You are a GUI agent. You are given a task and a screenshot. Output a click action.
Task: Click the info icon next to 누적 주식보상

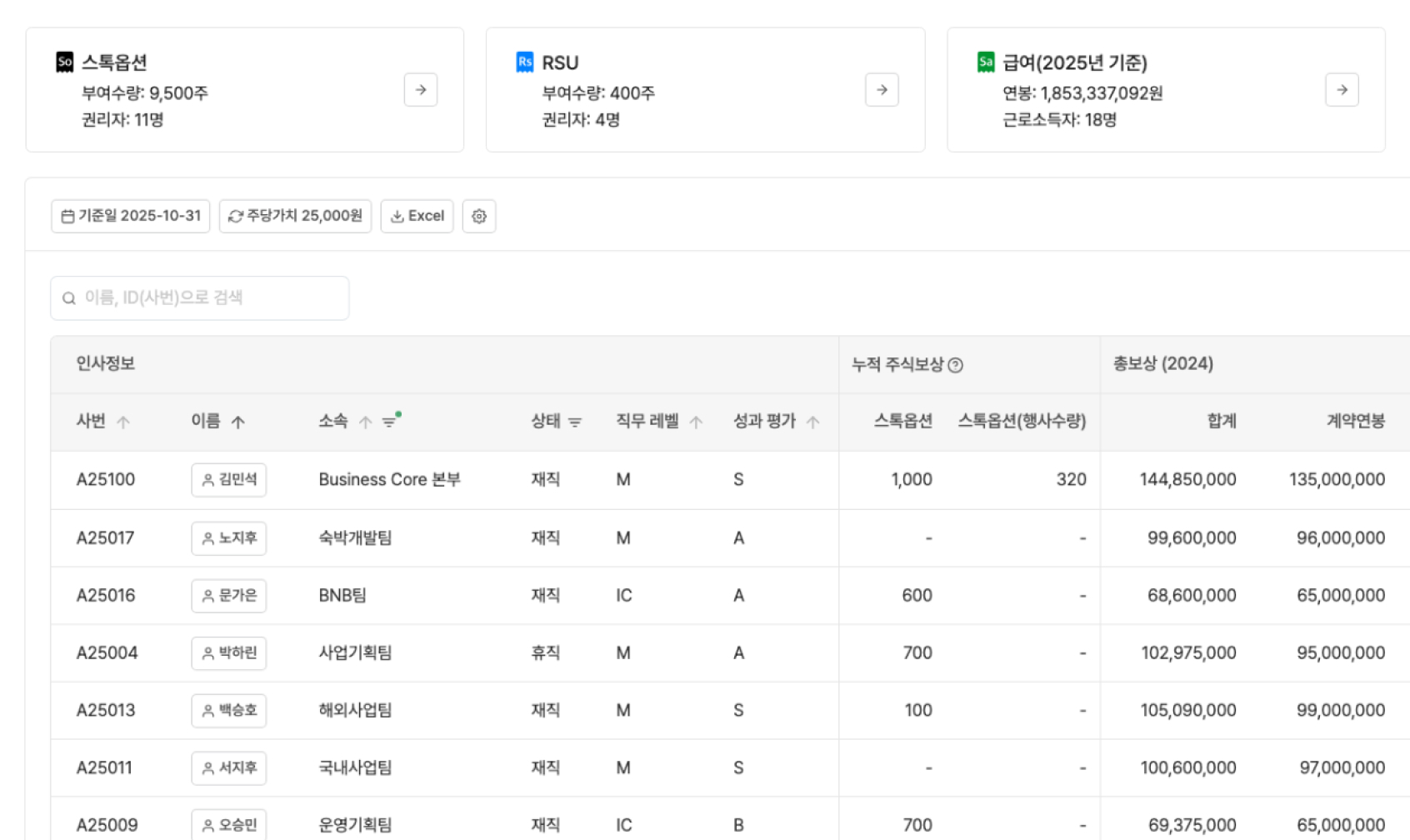point(957,363)
